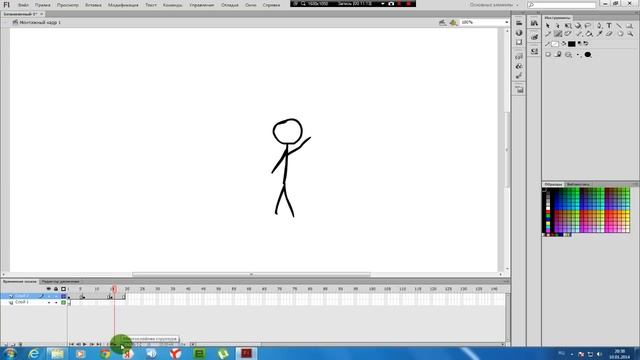Open the Справка menu

coord(271,5)
